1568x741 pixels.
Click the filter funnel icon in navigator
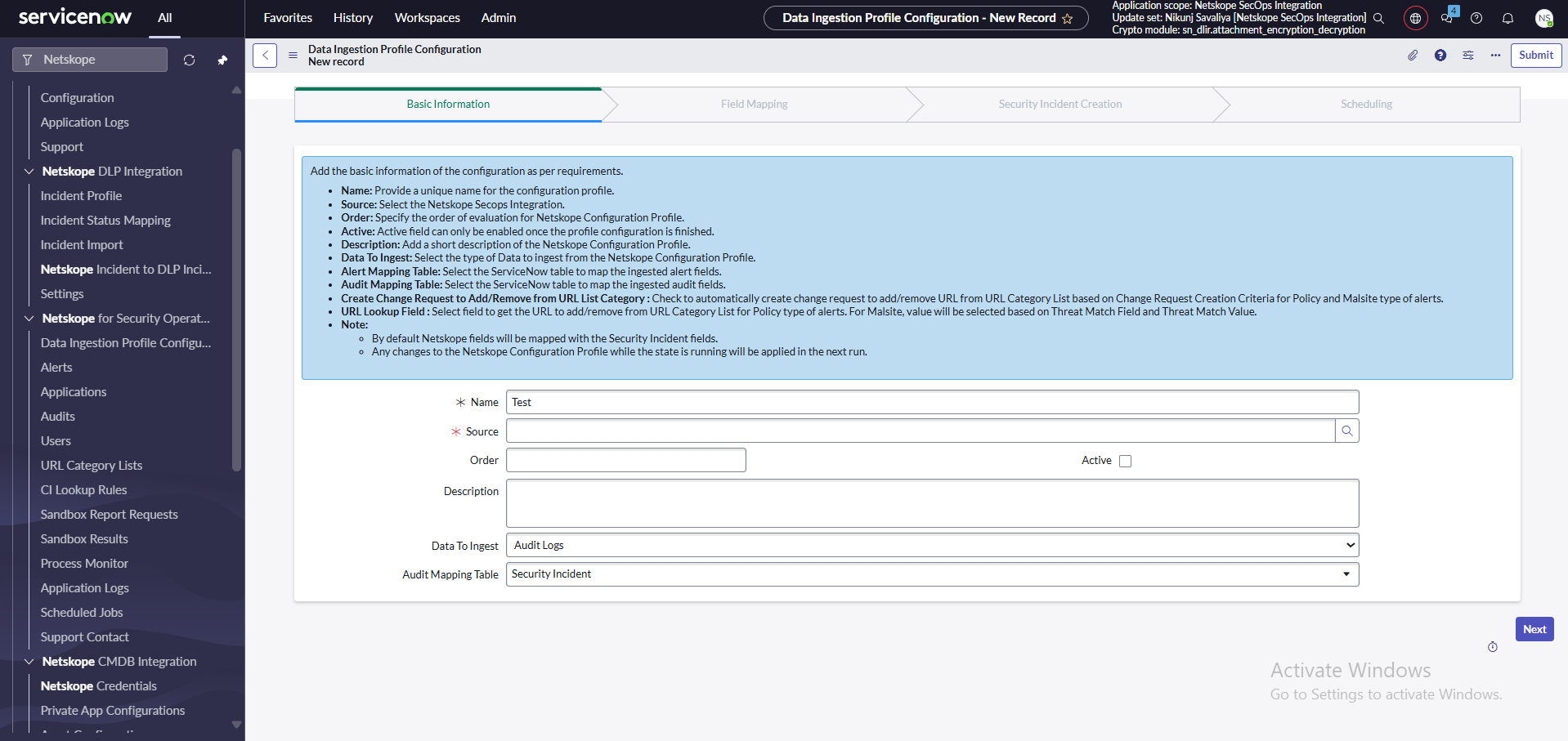tap(28, 60)
